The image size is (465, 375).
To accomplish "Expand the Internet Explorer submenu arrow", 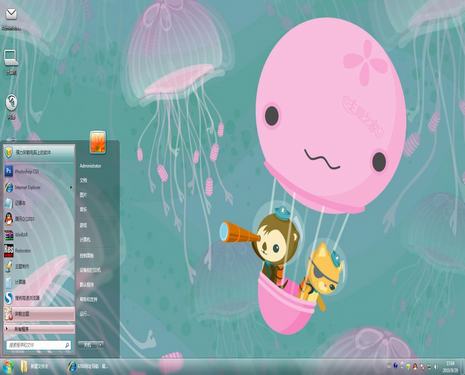I will pos(71,188).
